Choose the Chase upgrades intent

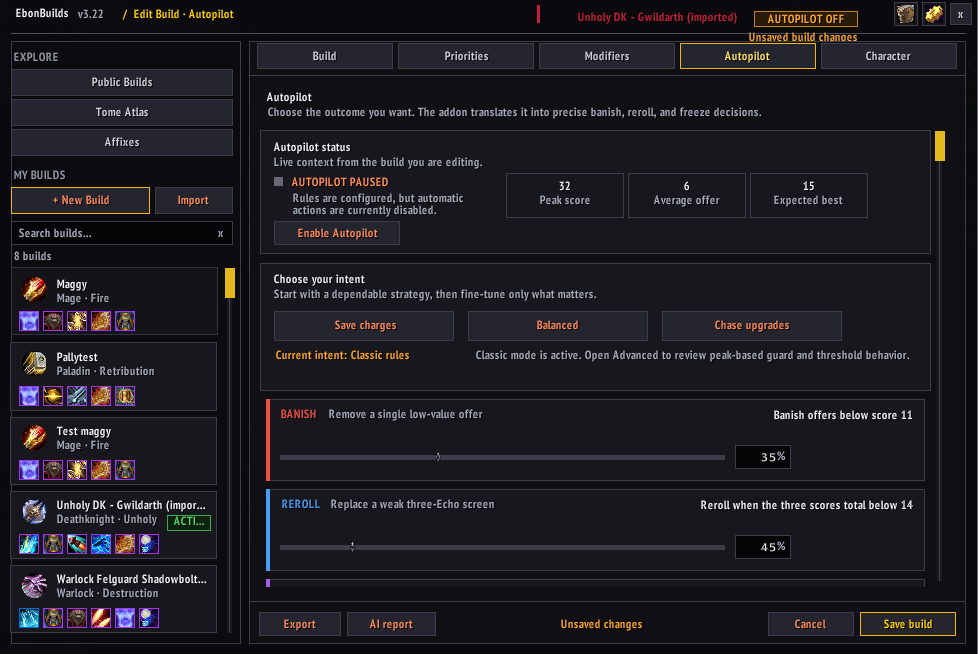752,325
